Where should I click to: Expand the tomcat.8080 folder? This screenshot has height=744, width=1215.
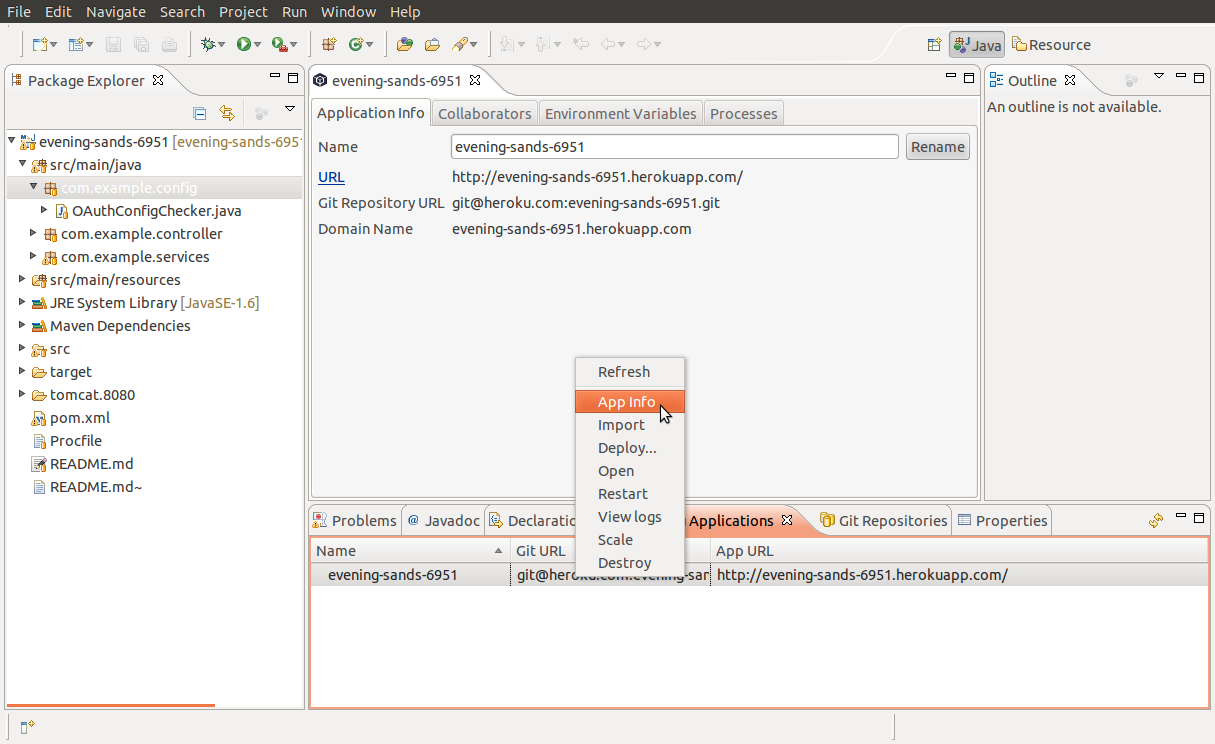tap(23, 394)
